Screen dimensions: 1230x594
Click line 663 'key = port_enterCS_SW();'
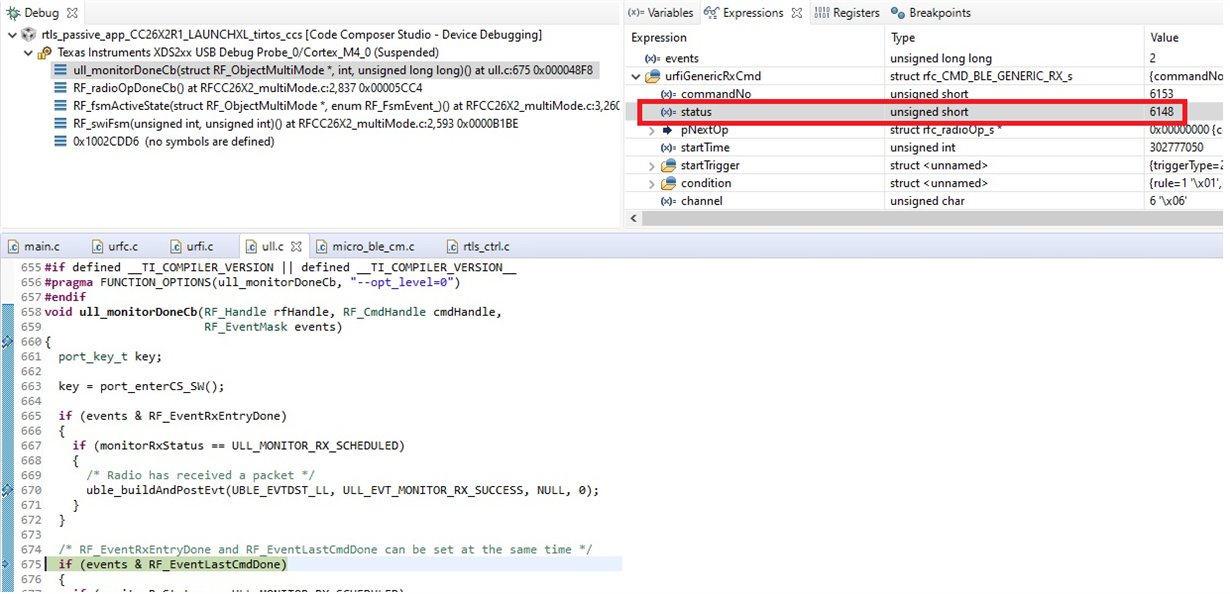141,387
